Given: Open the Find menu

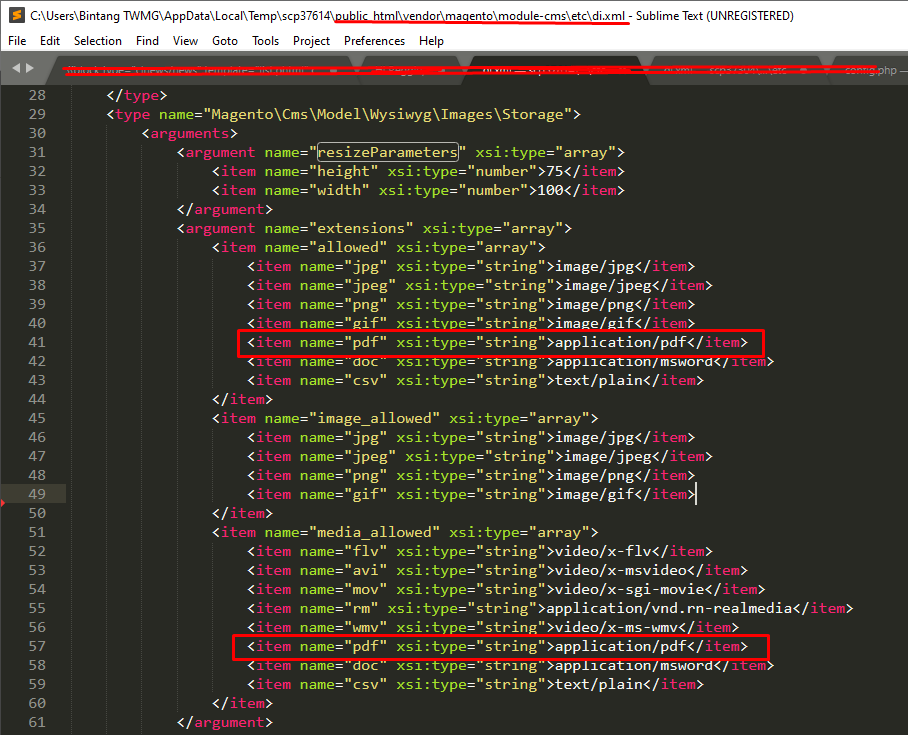Looking at the screenshot, I should click(x=147, y=41).
